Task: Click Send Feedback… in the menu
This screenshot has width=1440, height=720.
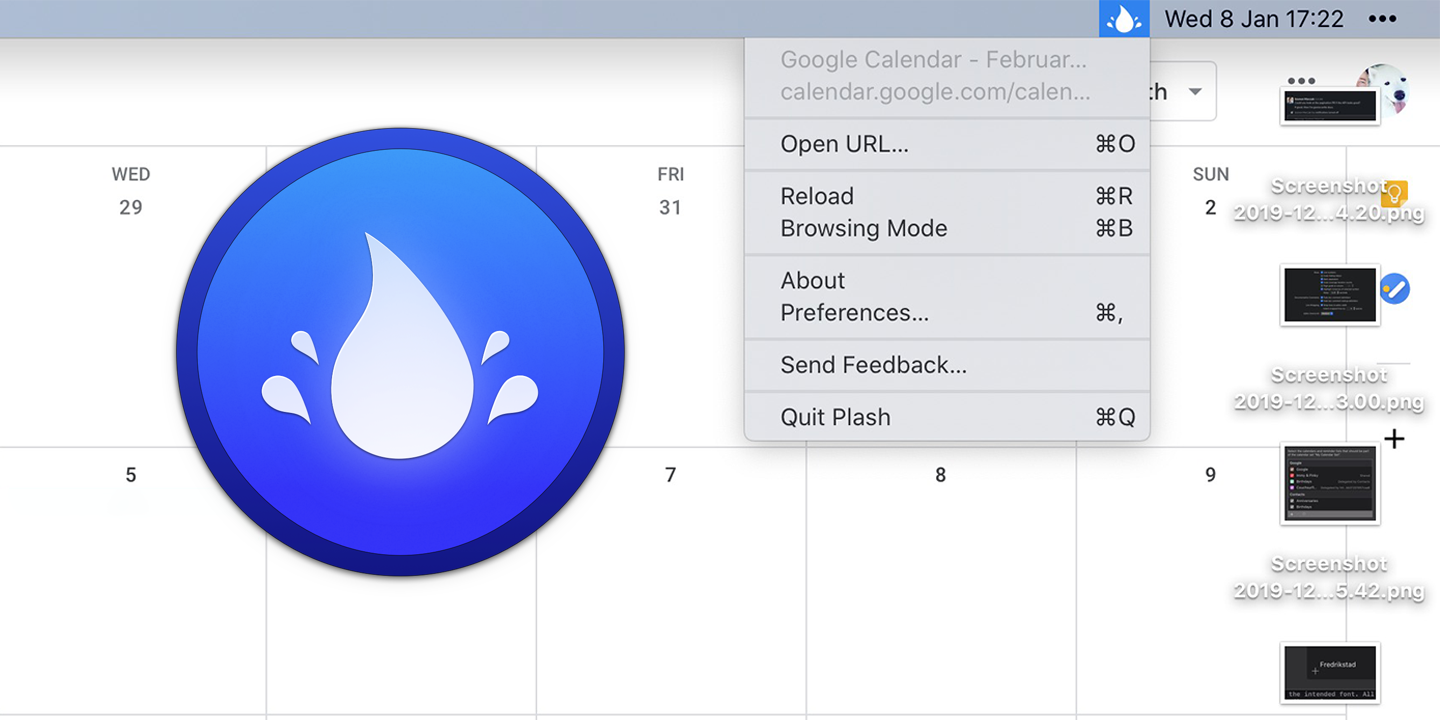Action: point(873,365)
